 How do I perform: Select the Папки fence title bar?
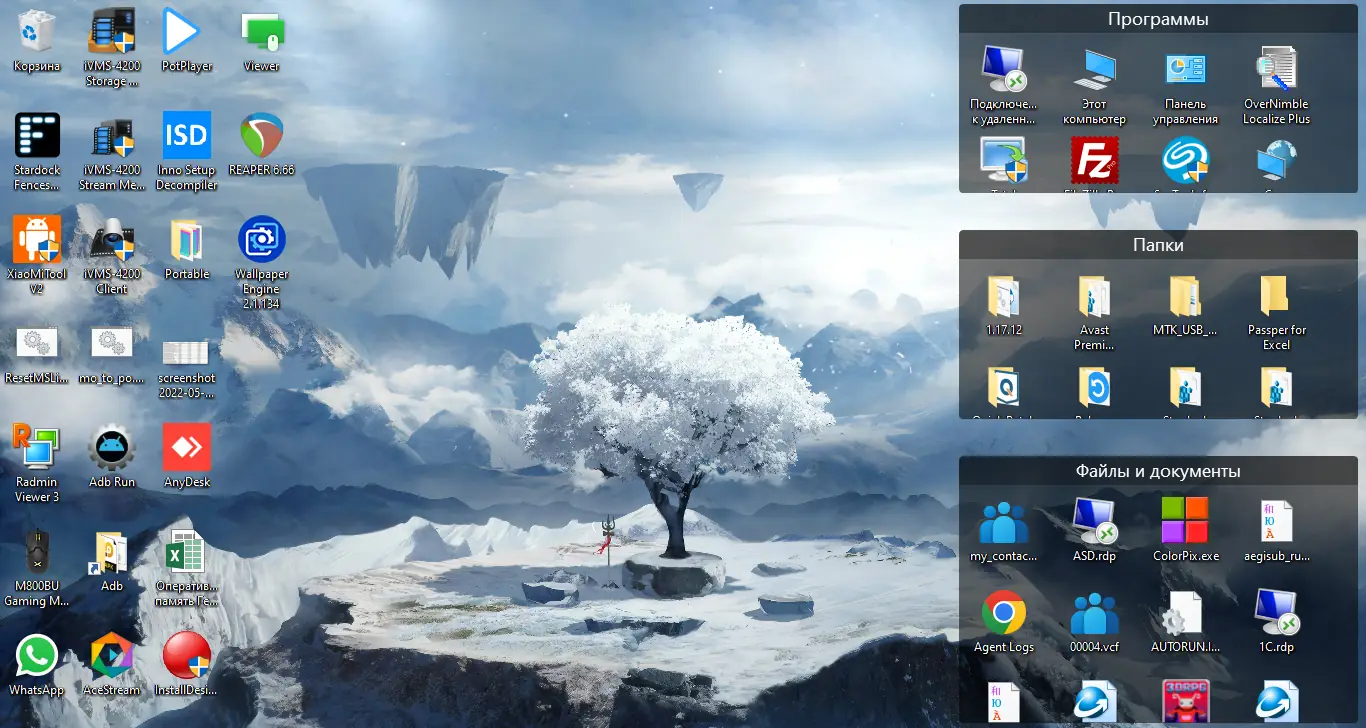tap(1158, 244)
